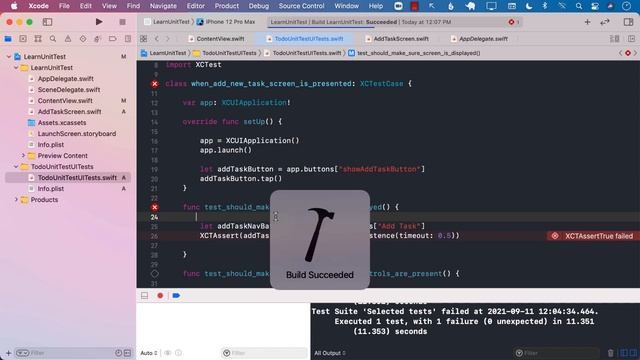Click the XCTAssertTrue failed annotation
Viewport: 640px width, 360px height.
[593, 236]
